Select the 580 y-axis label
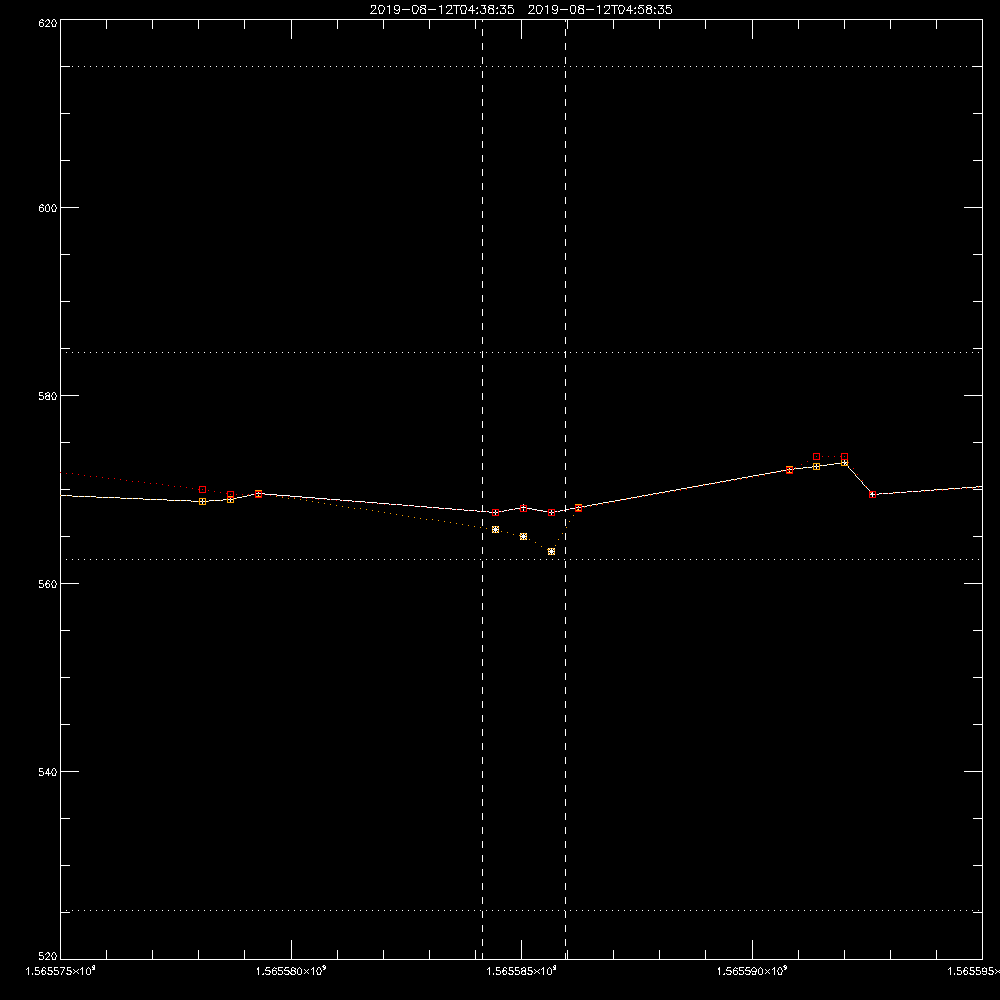Screen dimensions: 1000x1000 pyautogui.click(x=48, y=396)
